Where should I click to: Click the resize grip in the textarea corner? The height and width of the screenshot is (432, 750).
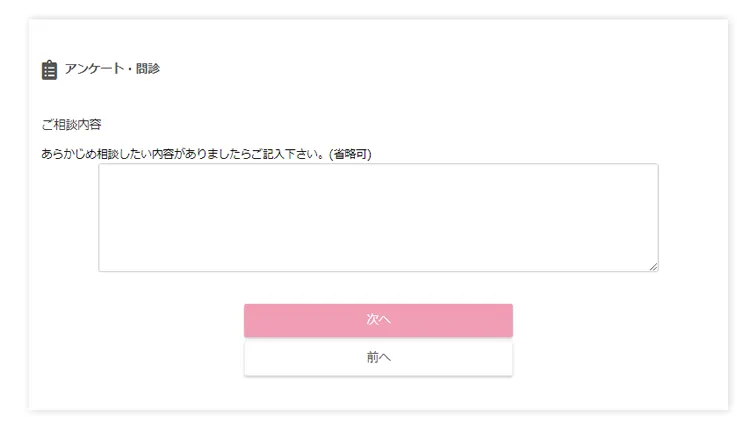click(653, 267)
